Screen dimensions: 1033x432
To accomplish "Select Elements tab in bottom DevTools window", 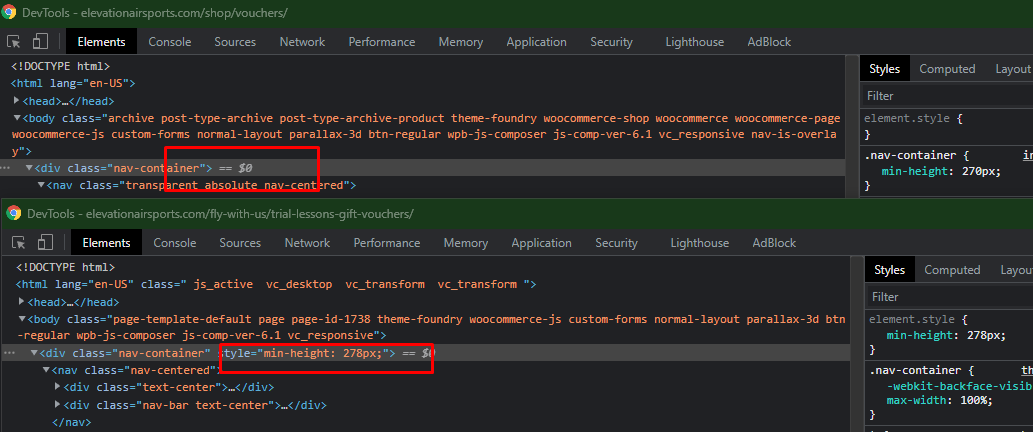I will click(107, 242).
